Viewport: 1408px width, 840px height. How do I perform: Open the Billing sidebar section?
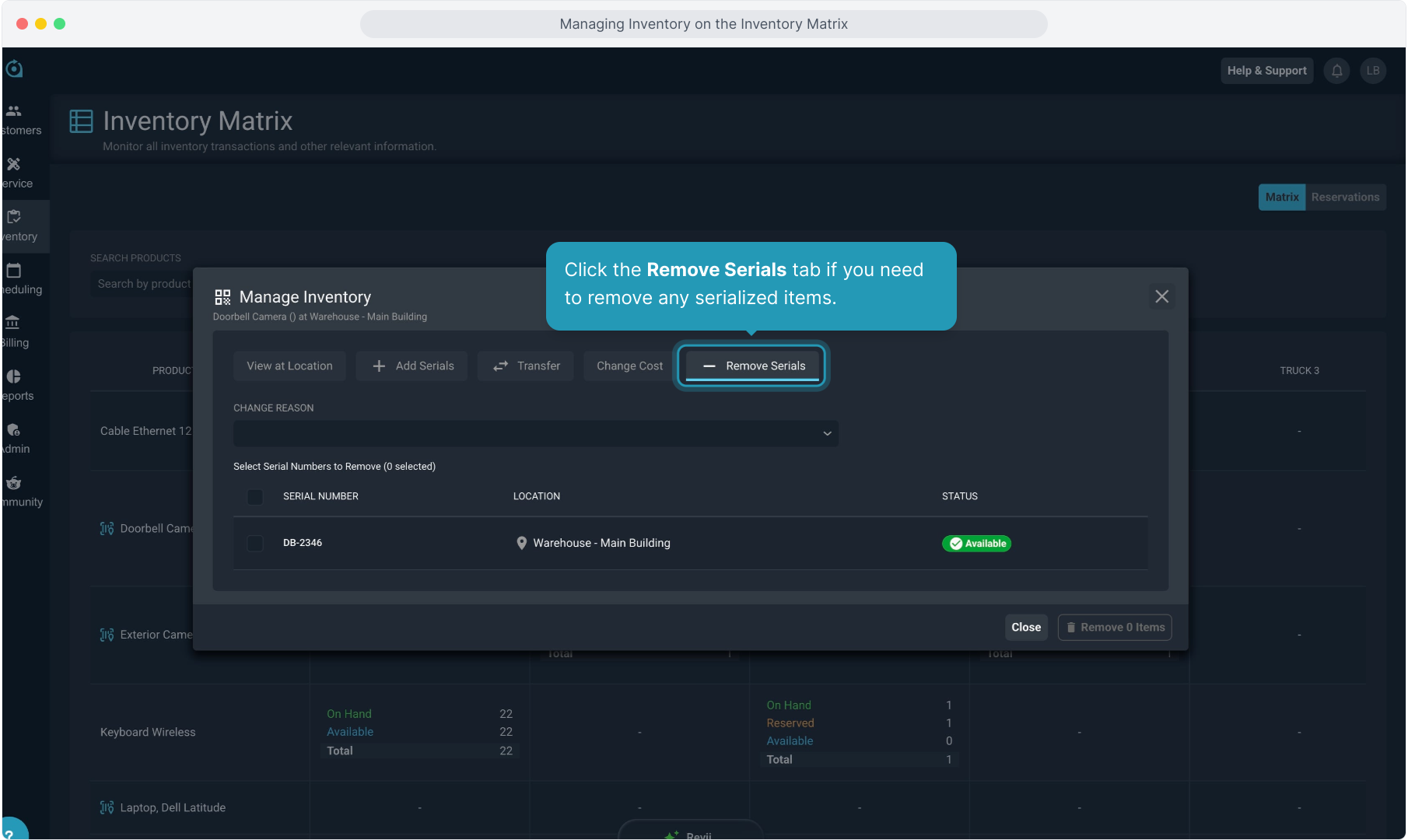pos(17,332)
